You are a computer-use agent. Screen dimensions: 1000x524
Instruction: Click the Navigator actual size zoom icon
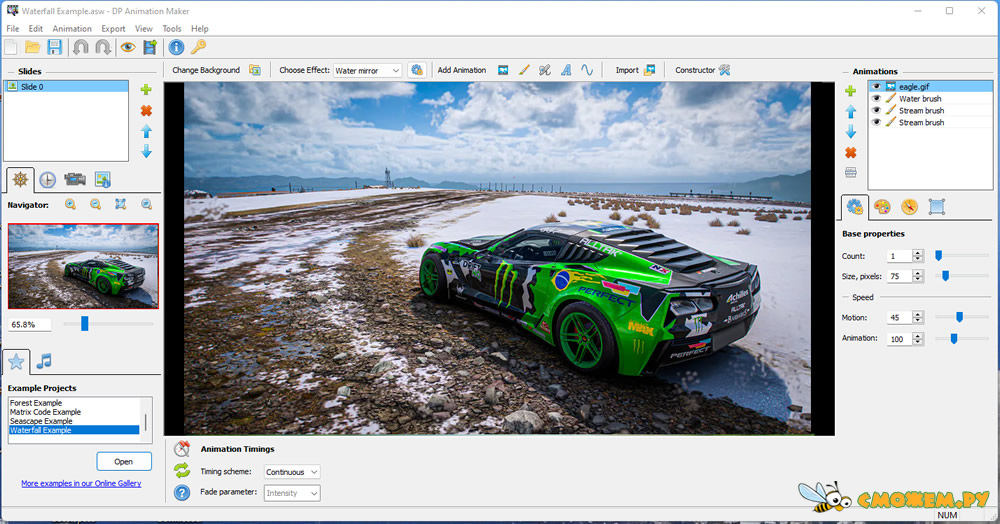click(x=146, y=205)
